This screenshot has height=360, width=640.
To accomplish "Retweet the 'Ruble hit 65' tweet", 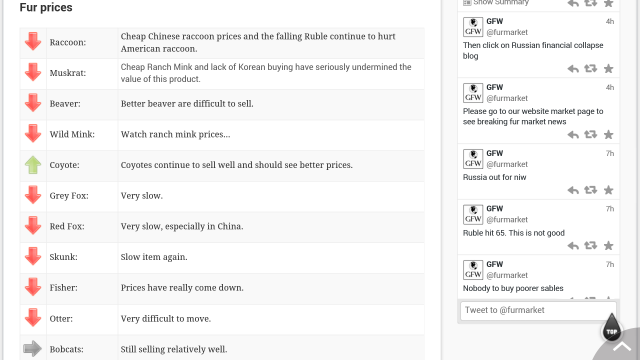I will [591, 245].
